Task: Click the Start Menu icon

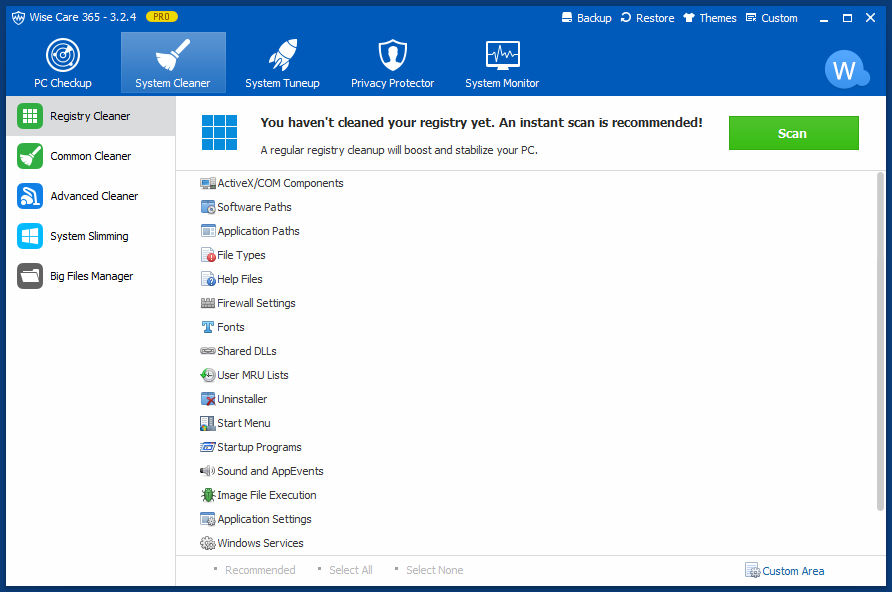Action: [208, 423]
